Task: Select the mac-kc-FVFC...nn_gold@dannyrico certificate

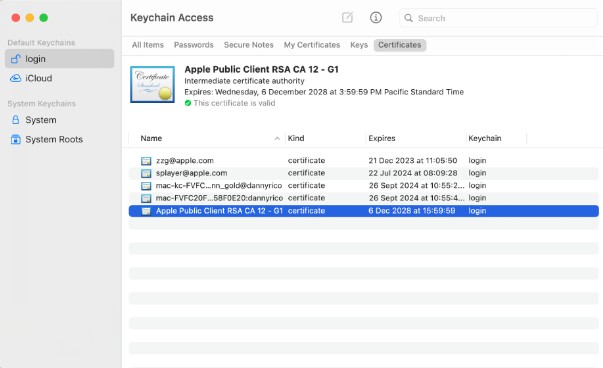Action: 219,185
